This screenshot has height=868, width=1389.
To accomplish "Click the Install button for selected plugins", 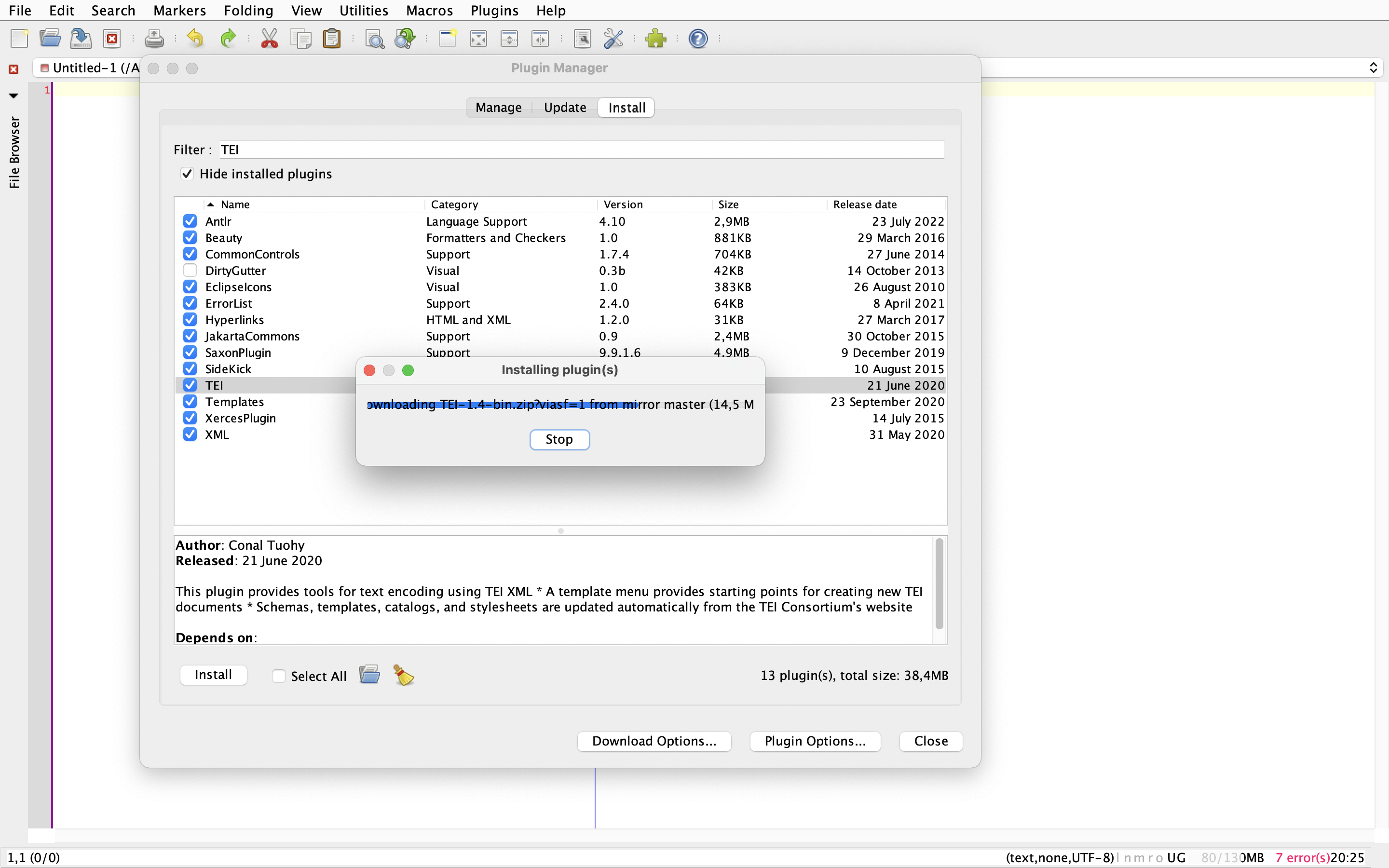I will point(213,675).
